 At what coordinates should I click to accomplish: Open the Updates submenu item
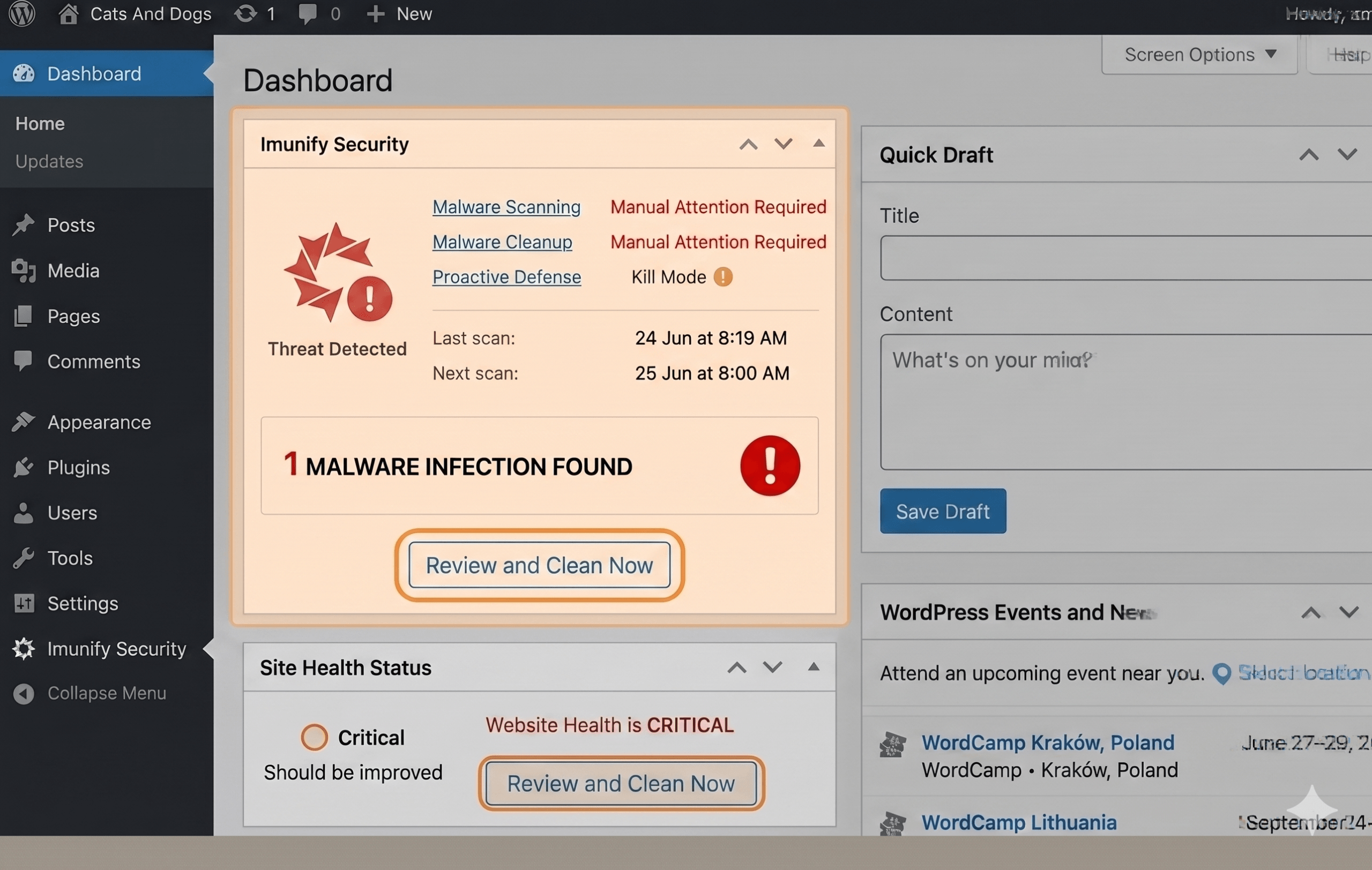pyautogui.click(x=49, y=161)
